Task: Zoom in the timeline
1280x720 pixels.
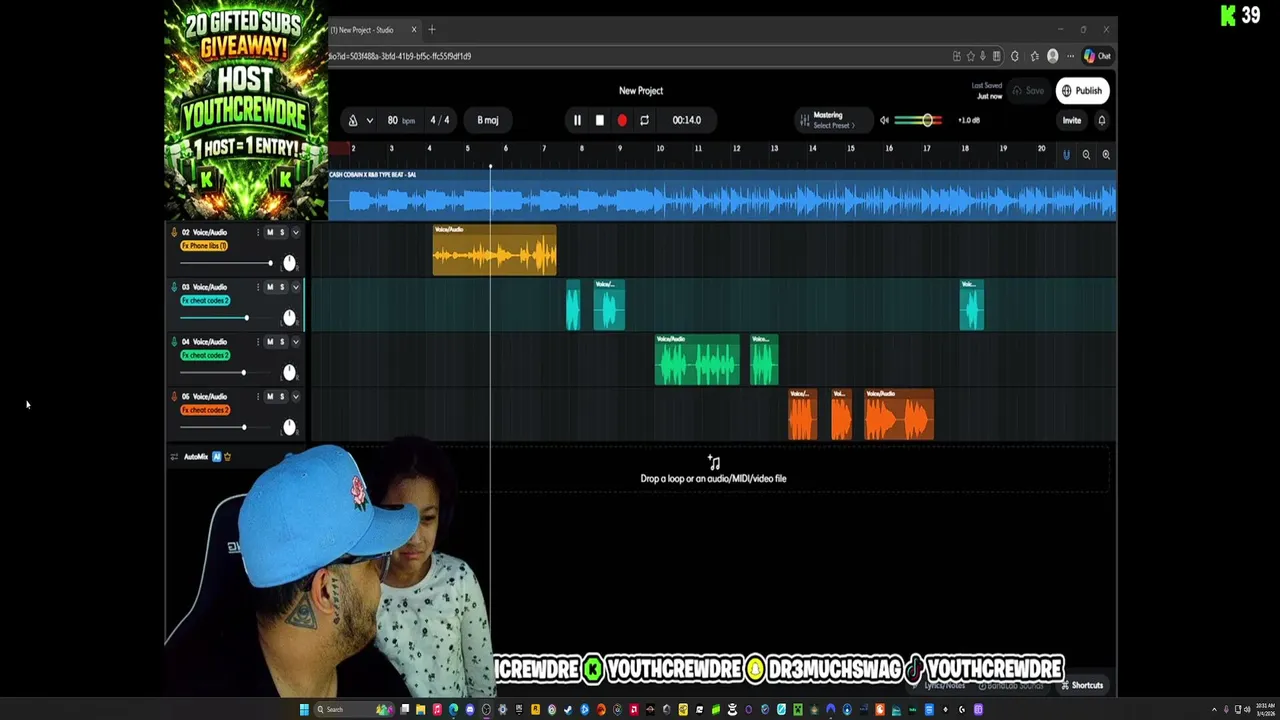Action: coord(1106,155)
